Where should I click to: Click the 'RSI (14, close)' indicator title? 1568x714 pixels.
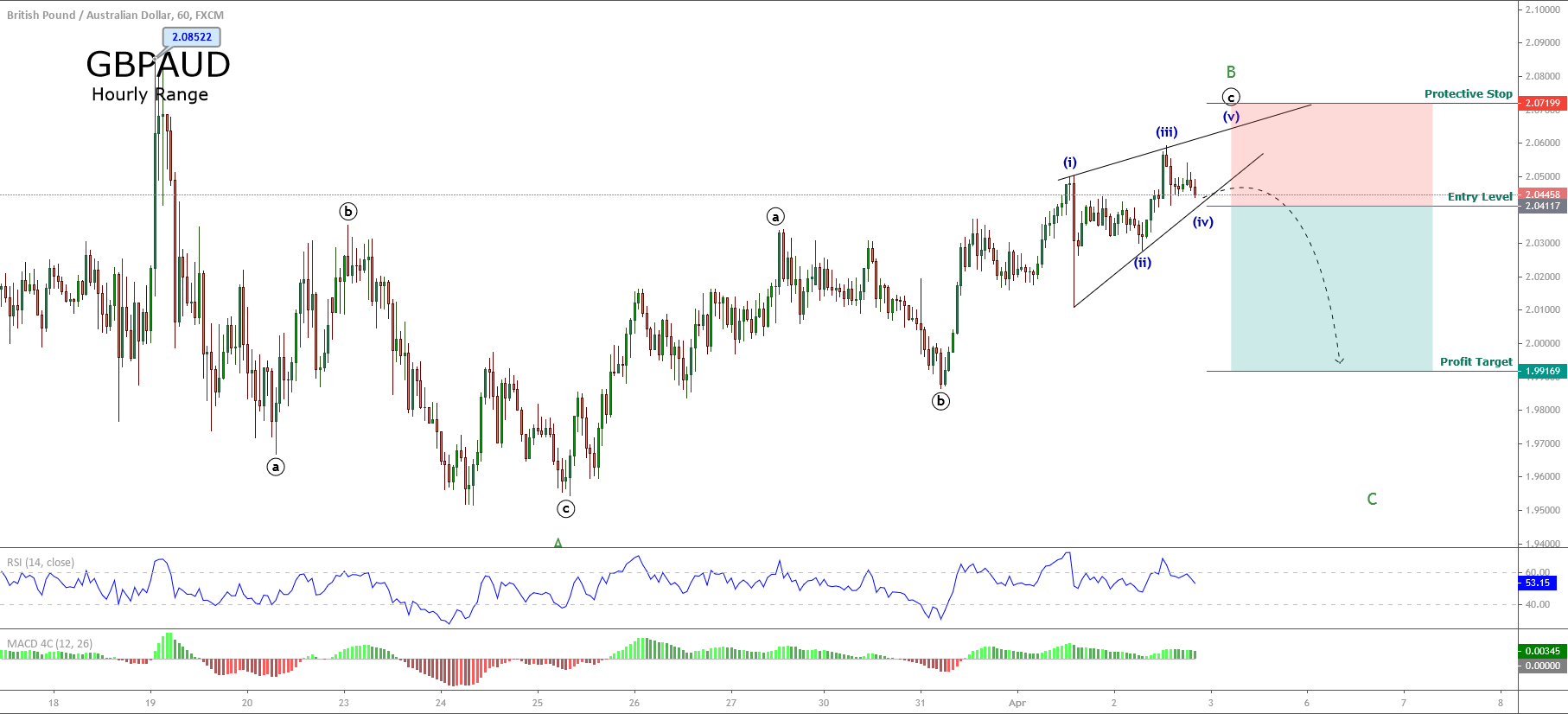tap(41, 563)
